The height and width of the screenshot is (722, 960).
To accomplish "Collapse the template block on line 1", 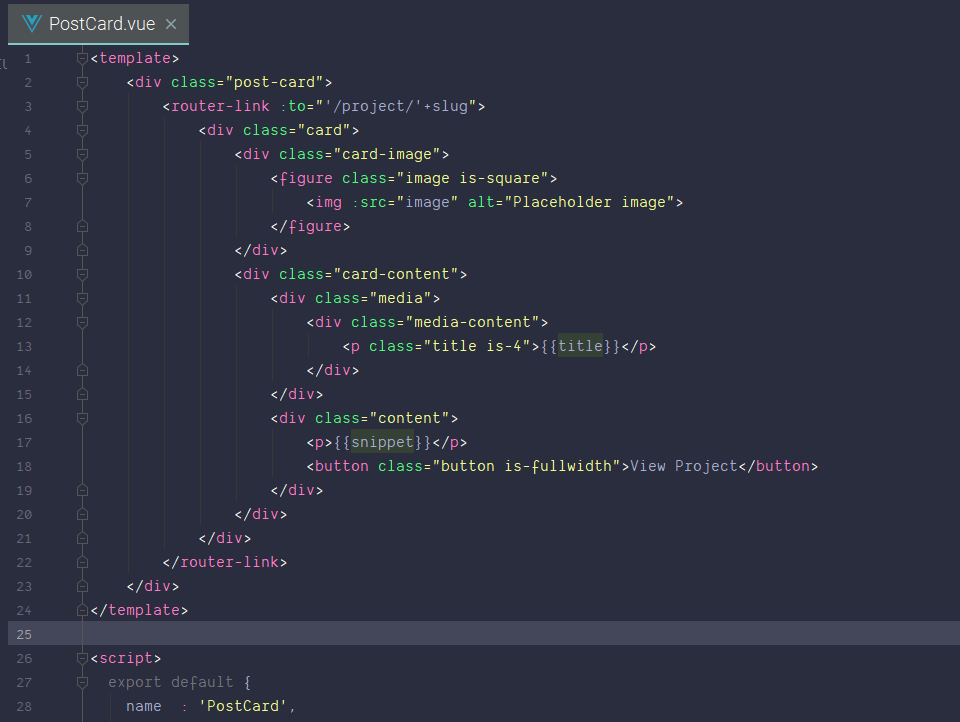I will (83, 58).
